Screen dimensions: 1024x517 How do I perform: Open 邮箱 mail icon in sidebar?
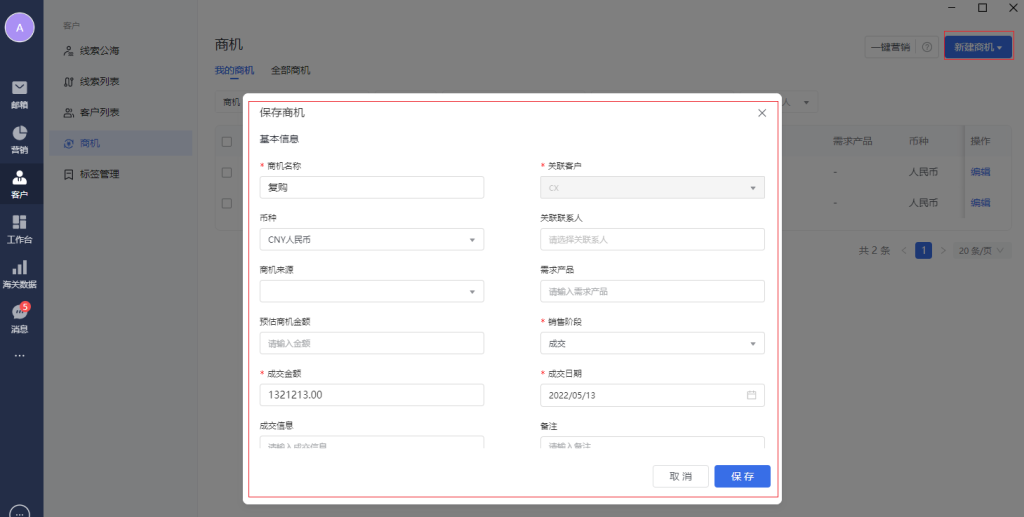click(19, 91)
